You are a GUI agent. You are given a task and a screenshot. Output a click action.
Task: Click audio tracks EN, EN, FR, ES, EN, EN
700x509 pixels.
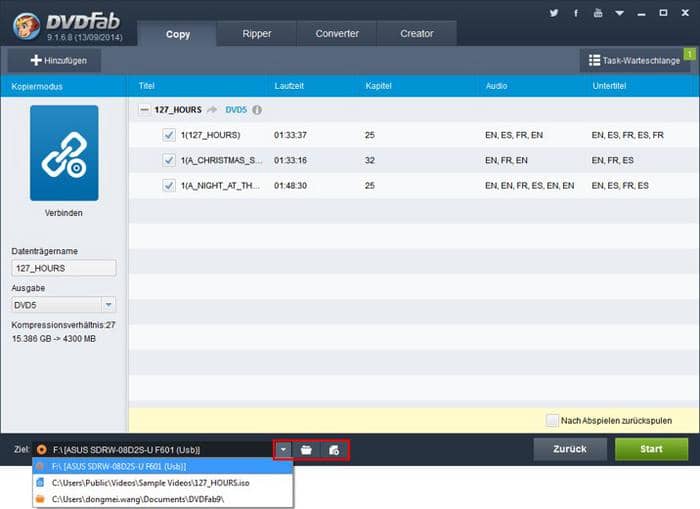click(529, 185)
